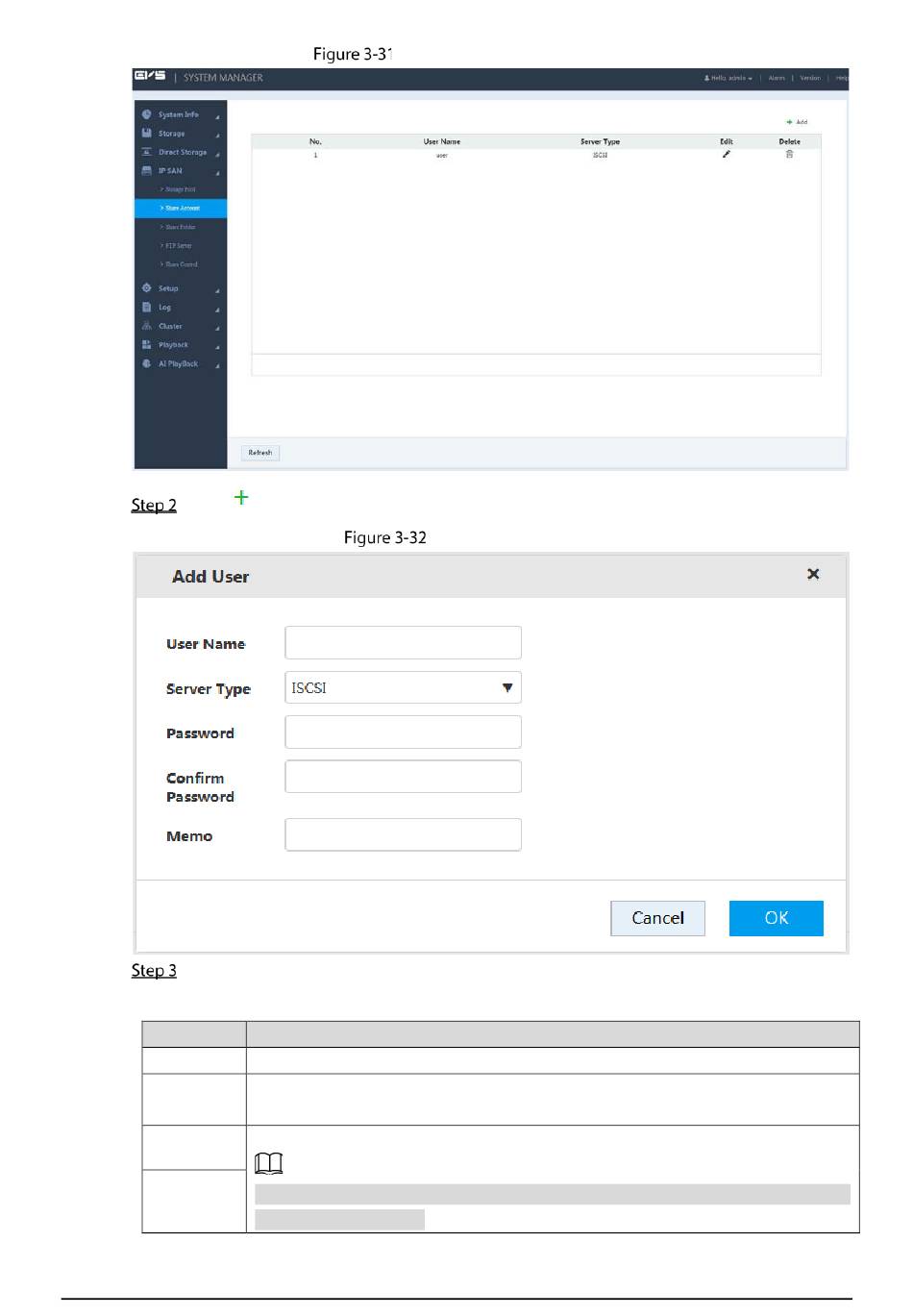Click the user avatar icon beside Hello admin
Viewport: 913px width, 1316px height.
(707, 78)
